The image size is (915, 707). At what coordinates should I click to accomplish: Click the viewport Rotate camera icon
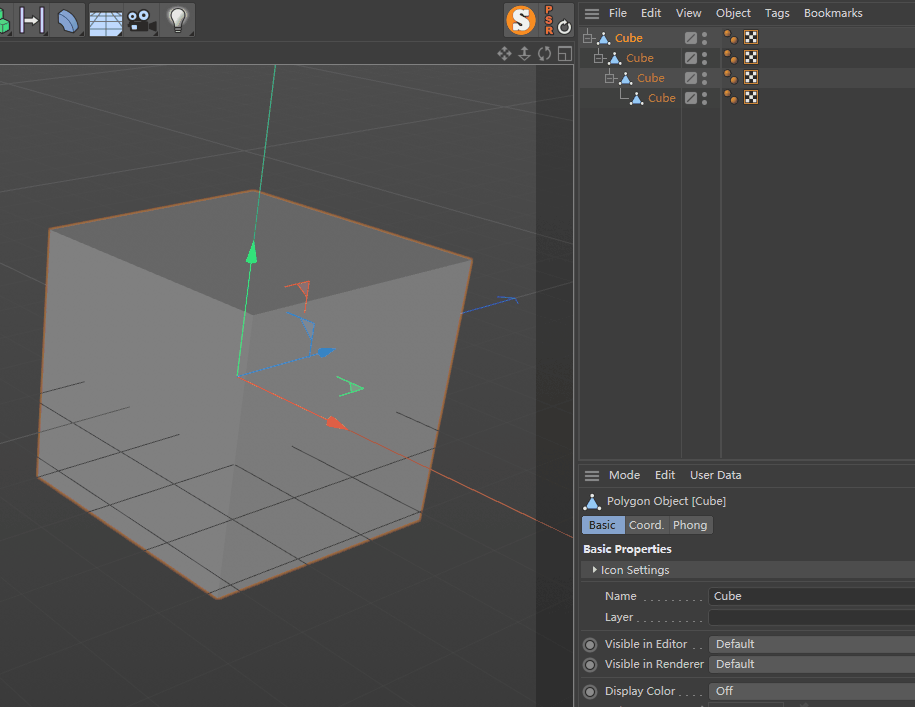(544, 54)
